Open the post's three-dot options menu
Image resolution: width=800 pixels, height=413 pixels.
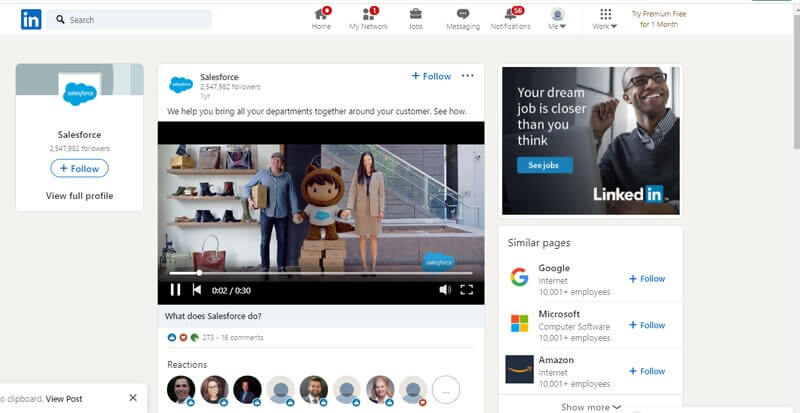tap(467, 76)
